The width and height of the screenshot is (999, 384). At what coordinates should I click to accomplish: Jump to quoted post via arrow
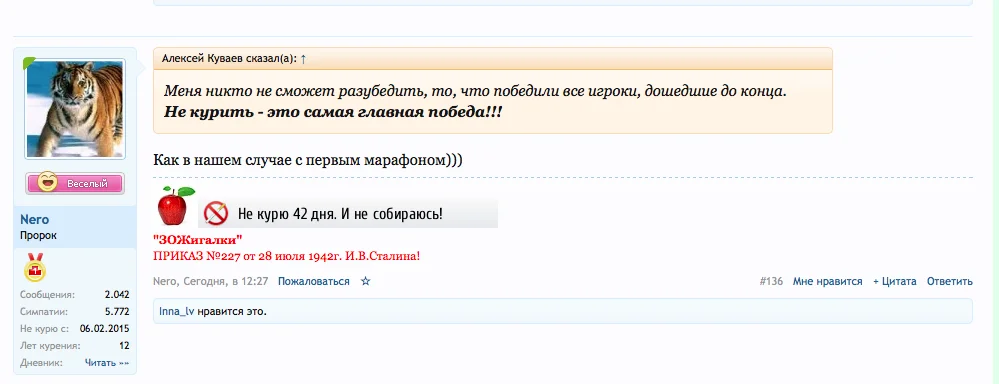pyautogui.click(x=303, y=59)
